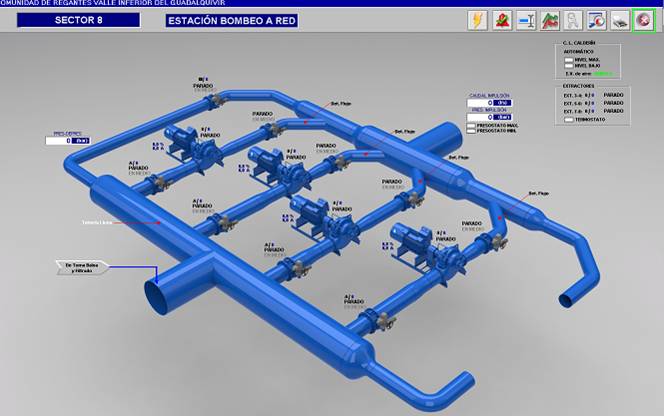Click the SECTOR 8 title label

[79, 20]
